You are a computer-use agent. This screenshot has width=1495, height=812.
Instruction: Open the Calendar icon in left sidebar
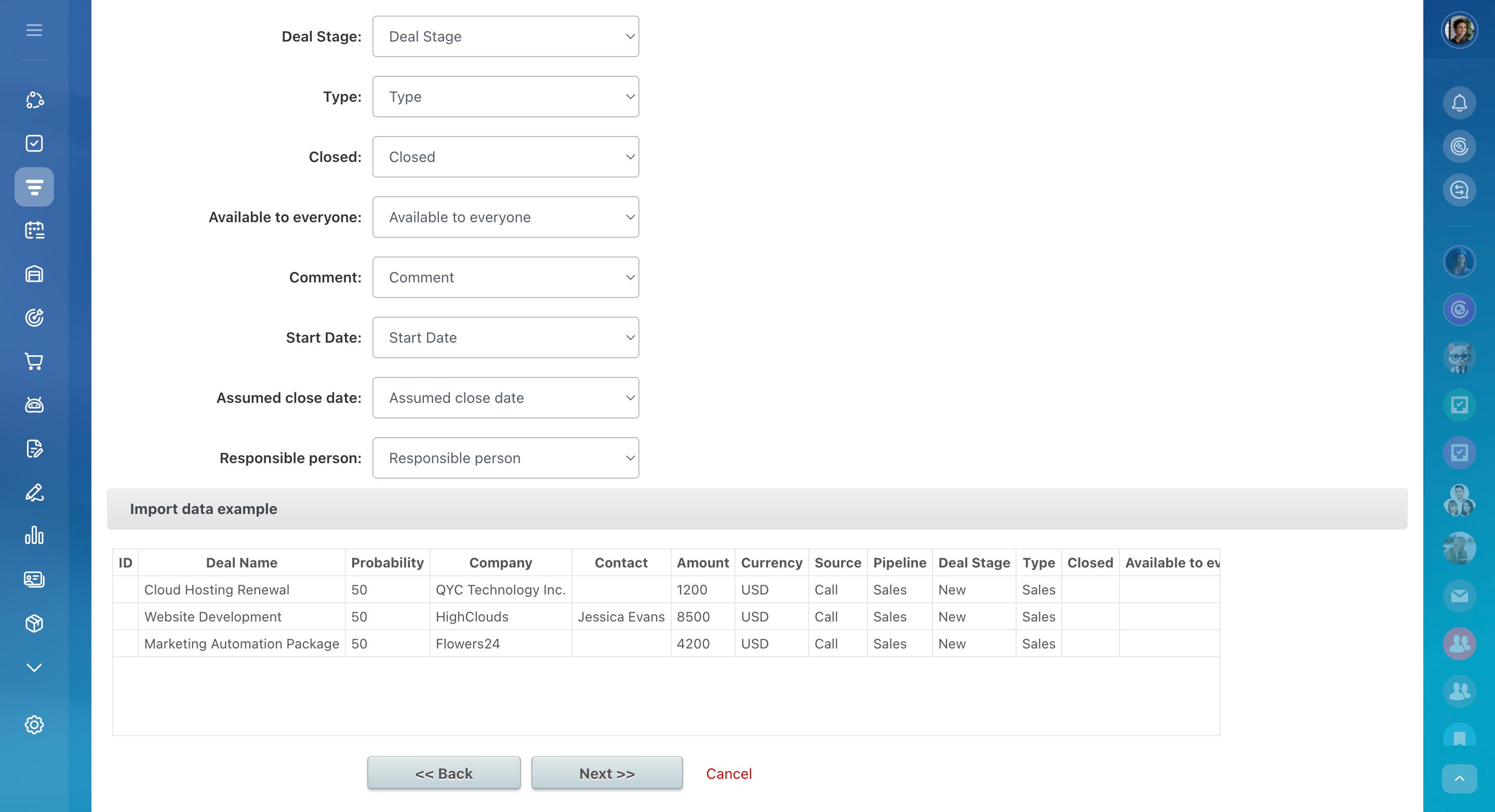tap(34, 231)
